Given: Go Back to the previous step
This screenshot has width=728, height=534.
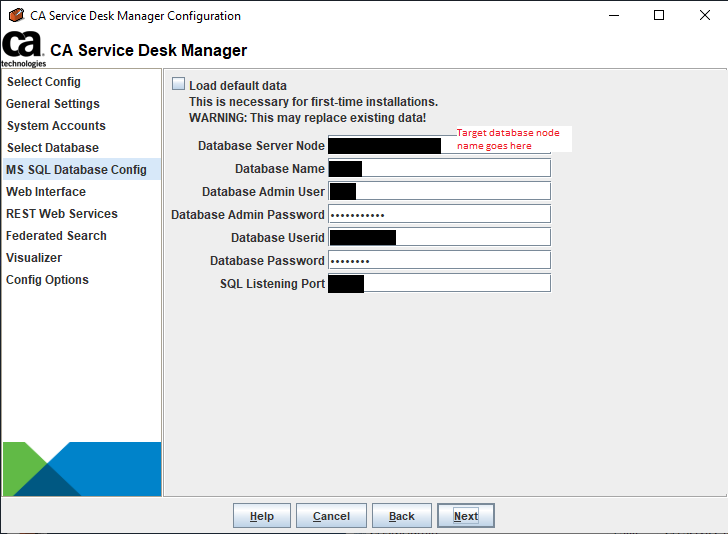Looking at the screenshot, I should [x=402, y=515].
